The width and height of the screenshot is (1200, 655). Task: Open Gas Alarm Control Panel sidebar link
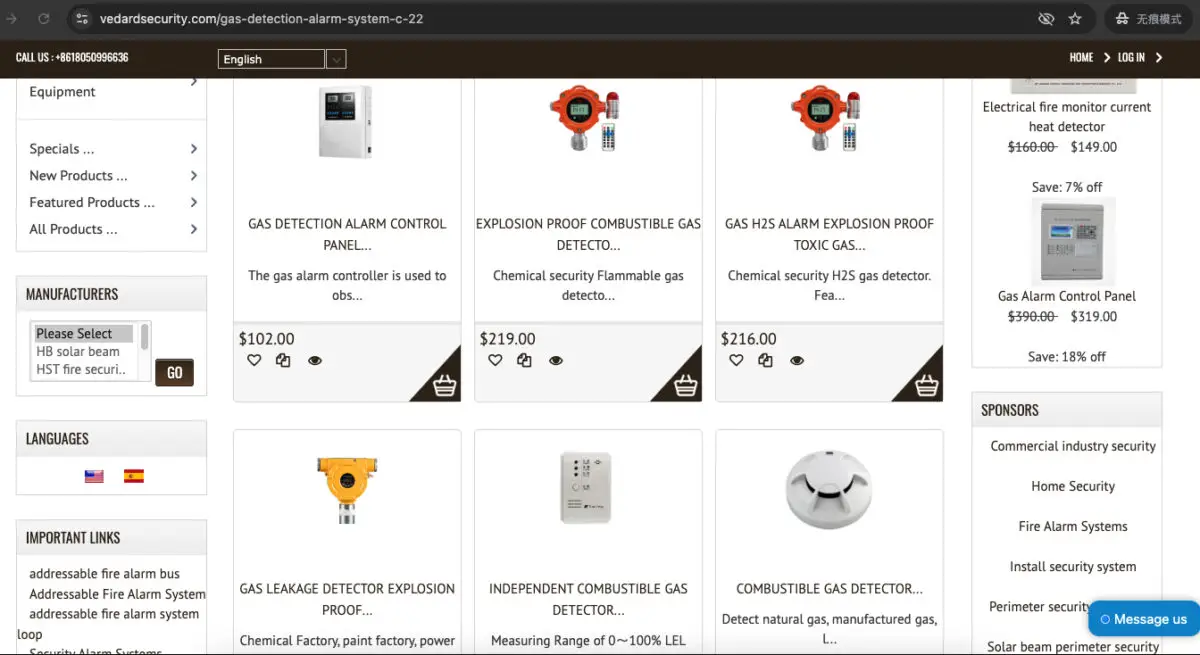point(1067,296)
